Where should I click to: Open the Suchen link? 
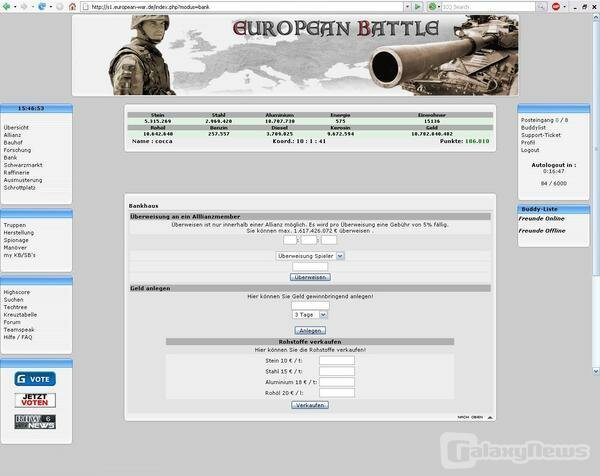click(13, 300)
